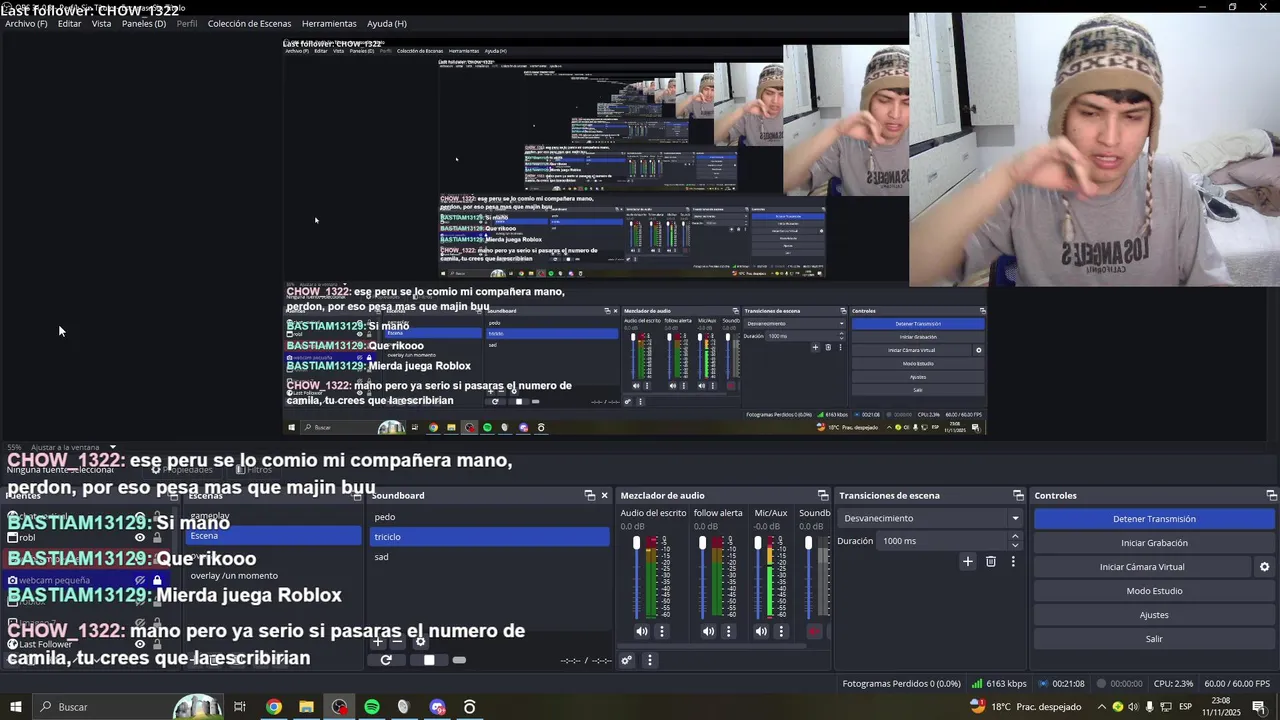
Task: Open virtual camera settings gear
Action: point(1264,567)
